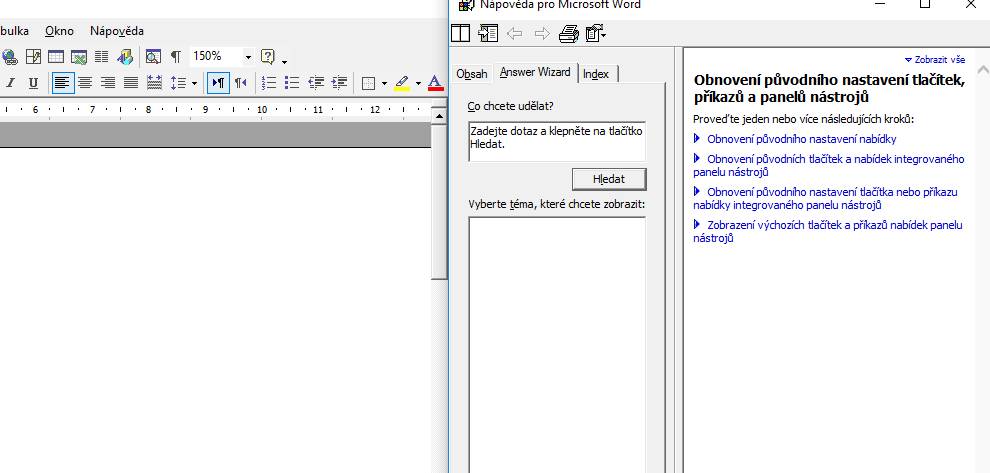Toggle left-to-right text direction

tap(218, 83)
